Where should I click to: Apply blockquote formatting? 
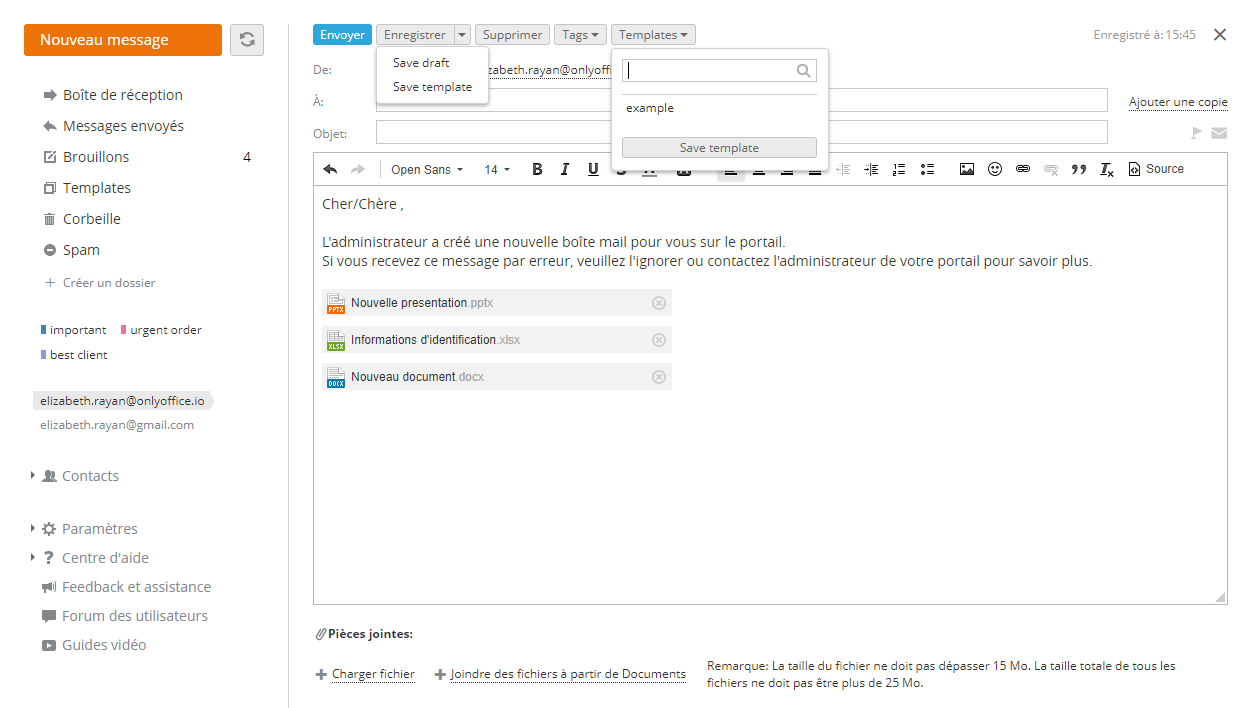[x=1078, y=170]
